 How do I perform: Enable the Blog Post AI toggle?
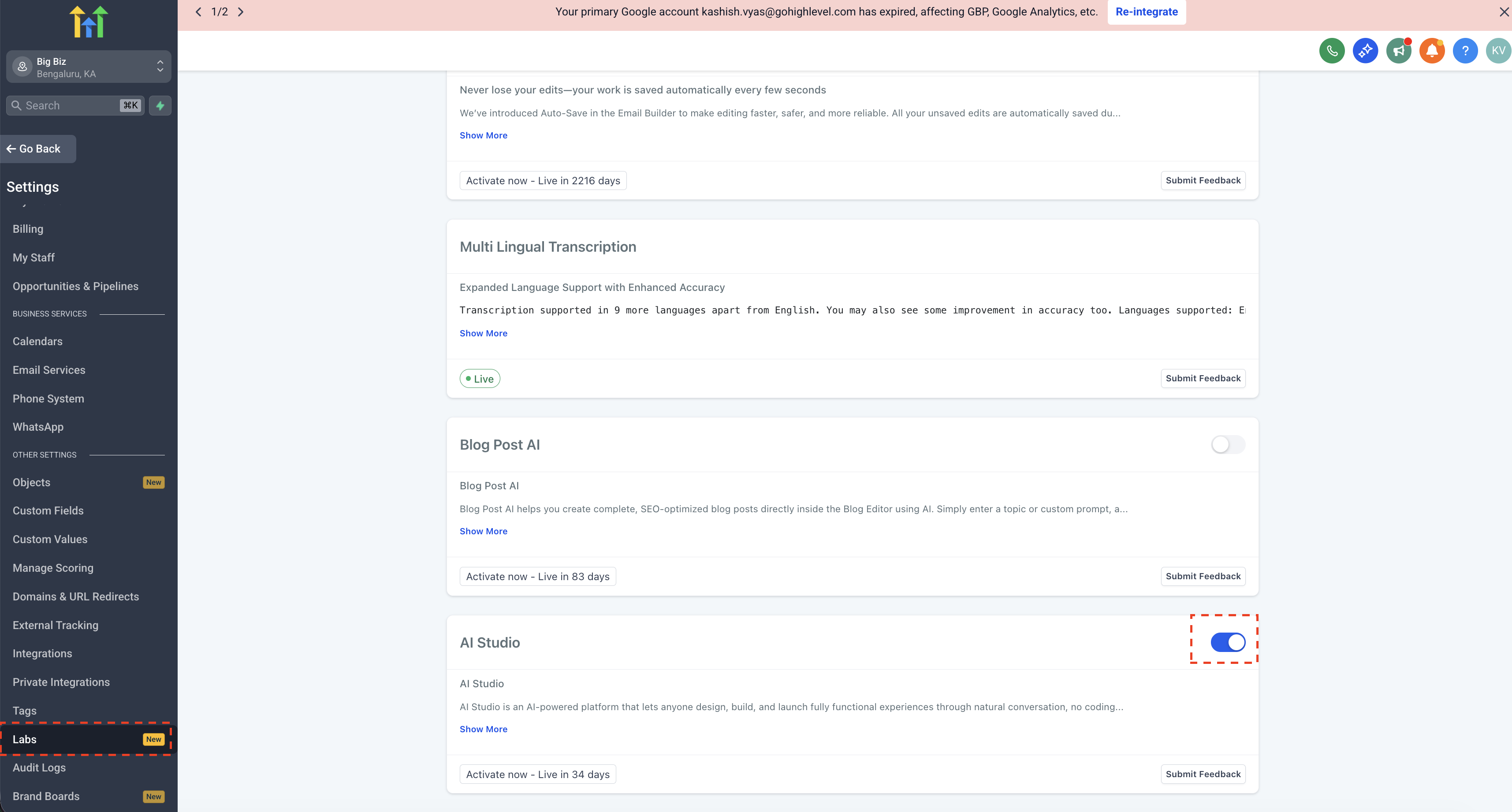point(1228,444)
